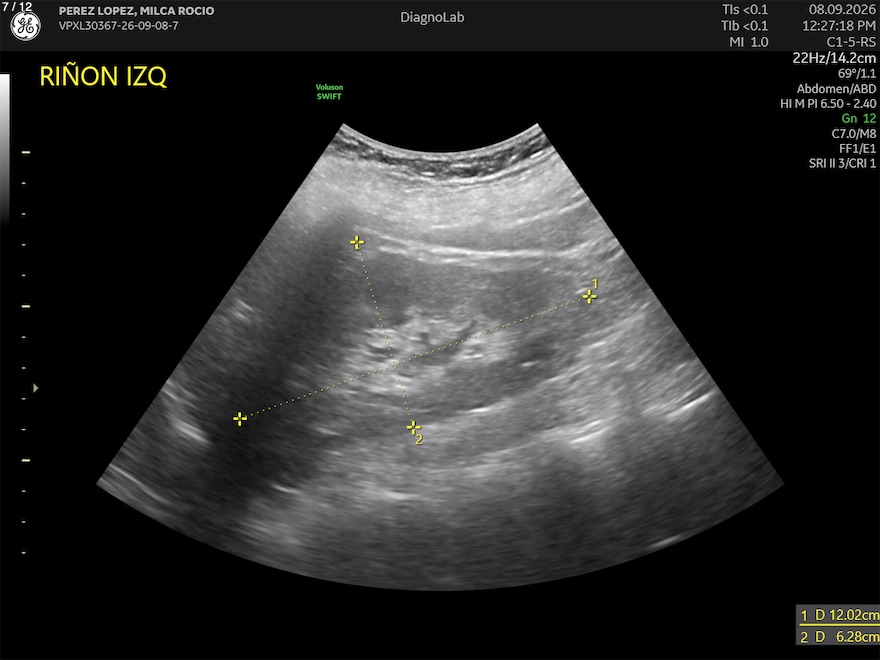Click the Voluson SWIFT logo
880x660 pixels.
(329, 91)
